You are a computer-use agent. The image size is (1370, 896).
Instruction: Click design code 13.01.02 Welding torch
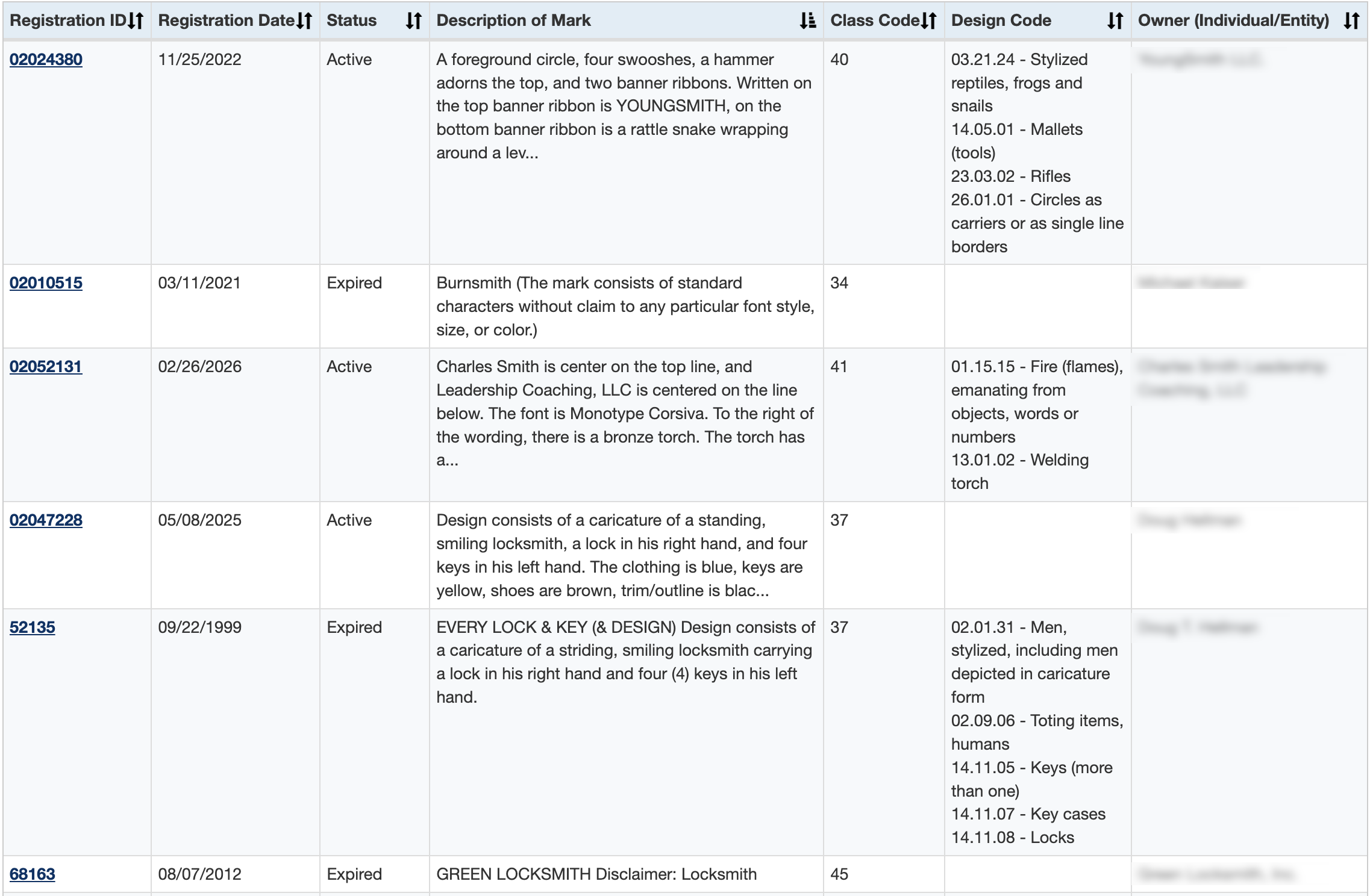(x=1020, y=471)
